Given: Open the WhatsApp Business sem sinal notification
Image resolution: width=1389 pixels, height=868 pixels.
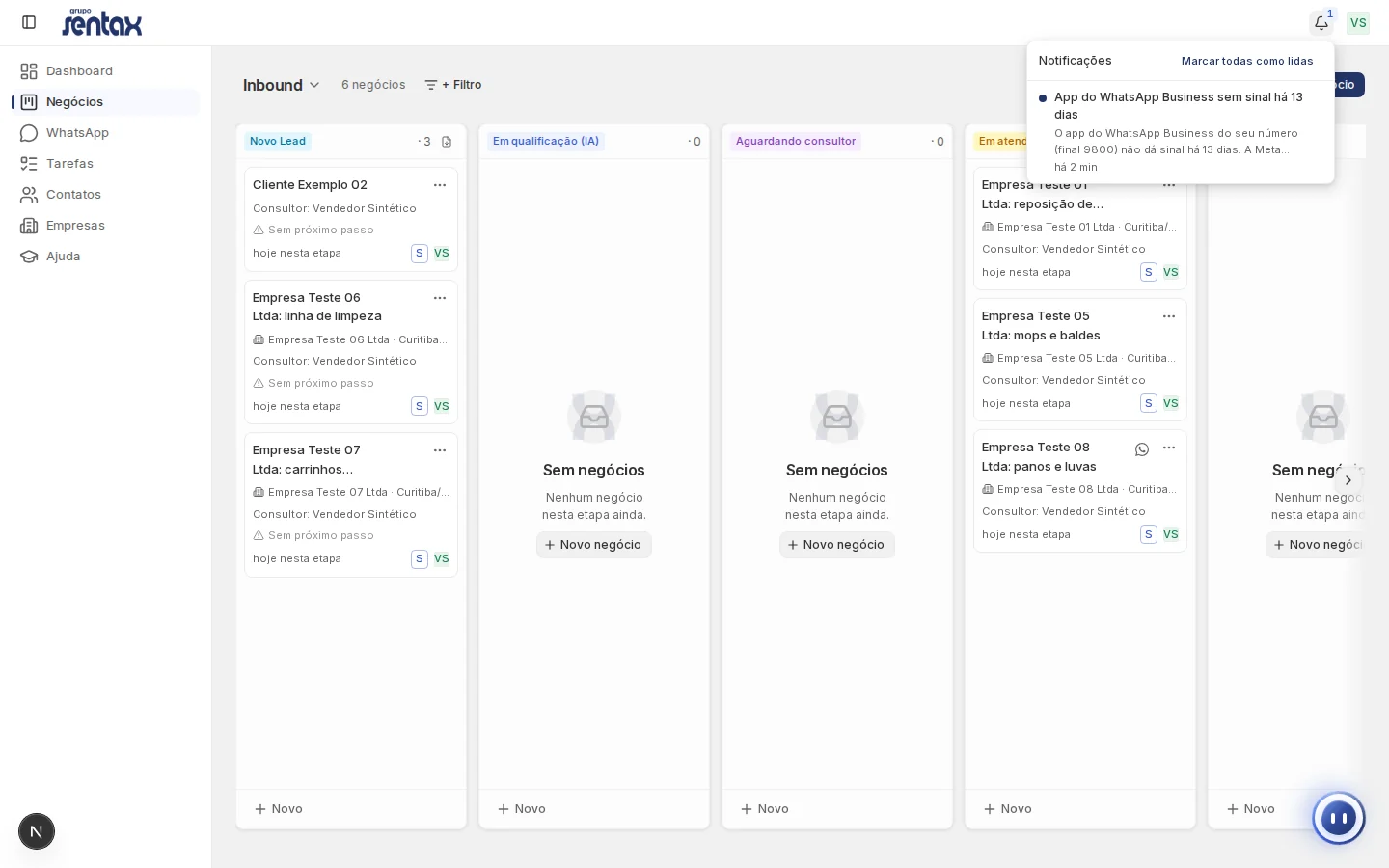Looking at the screenshot, I should 1181,132.
